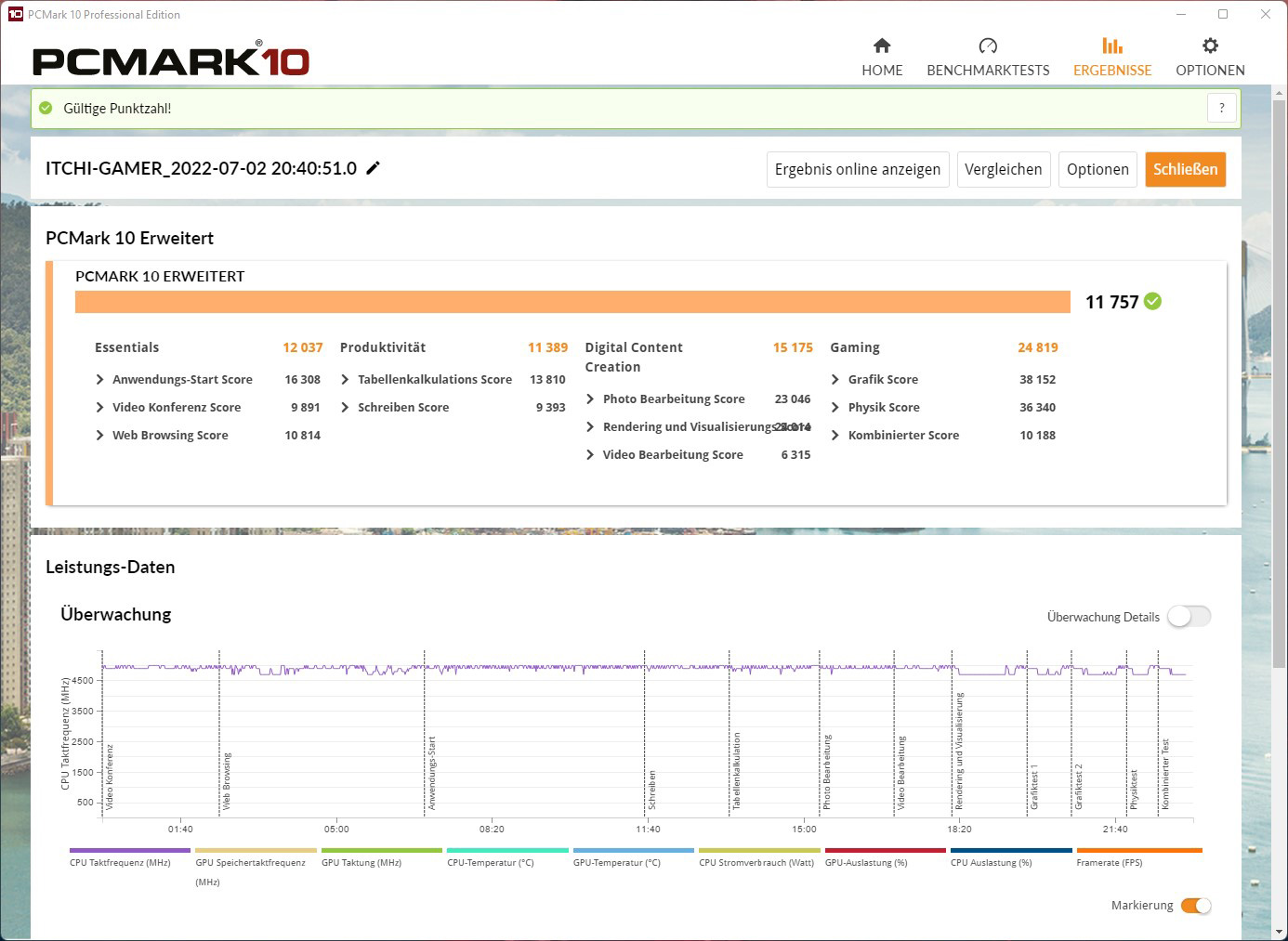Open the Optionen button in result header
1288x941 pixels.
(1097, 169)
